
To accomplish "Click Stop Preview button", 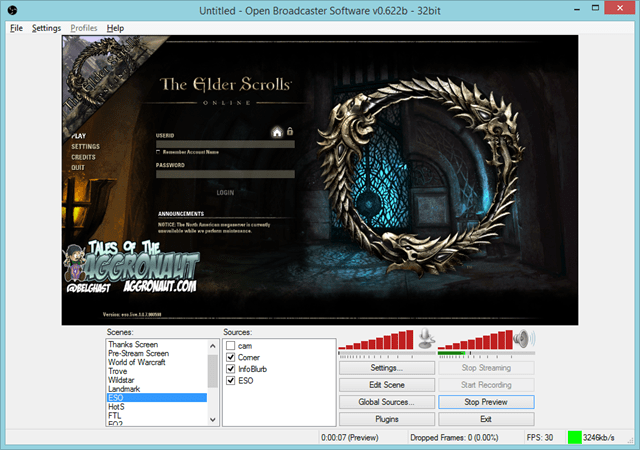I will (x=486, y=402).
